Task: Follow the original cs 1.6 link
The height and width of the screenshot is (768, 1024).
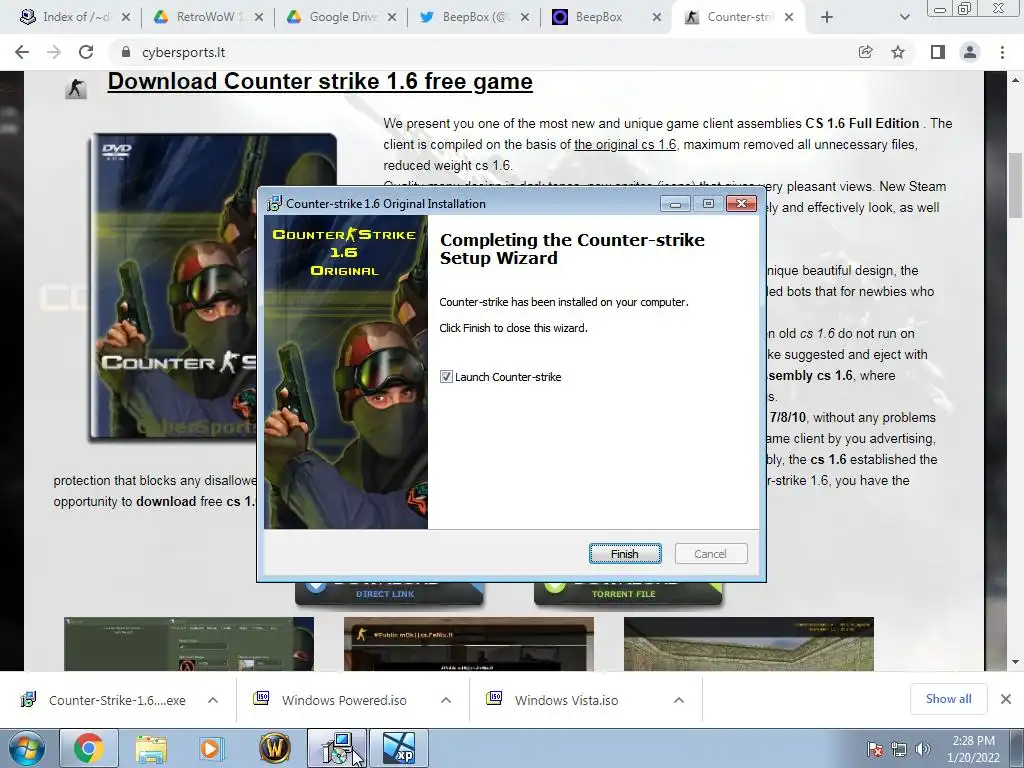Action: pos(625,144)
